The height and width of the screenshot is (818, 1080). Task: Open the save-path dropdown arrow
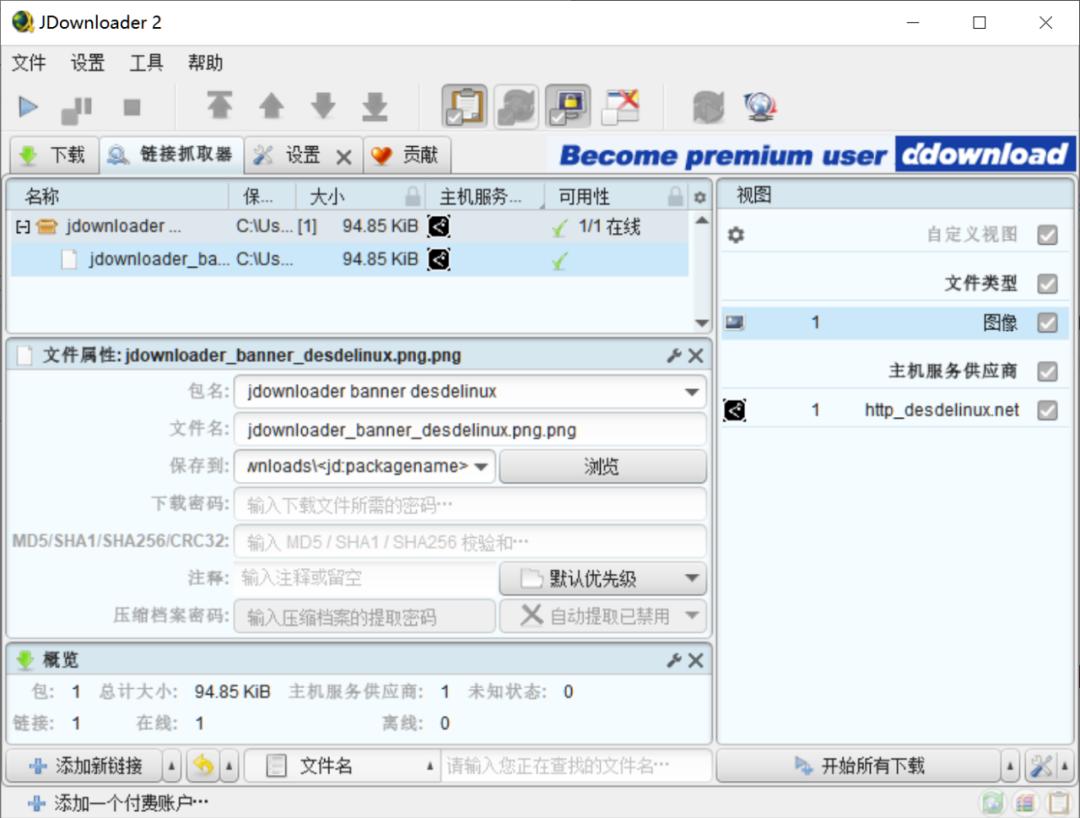481,466
